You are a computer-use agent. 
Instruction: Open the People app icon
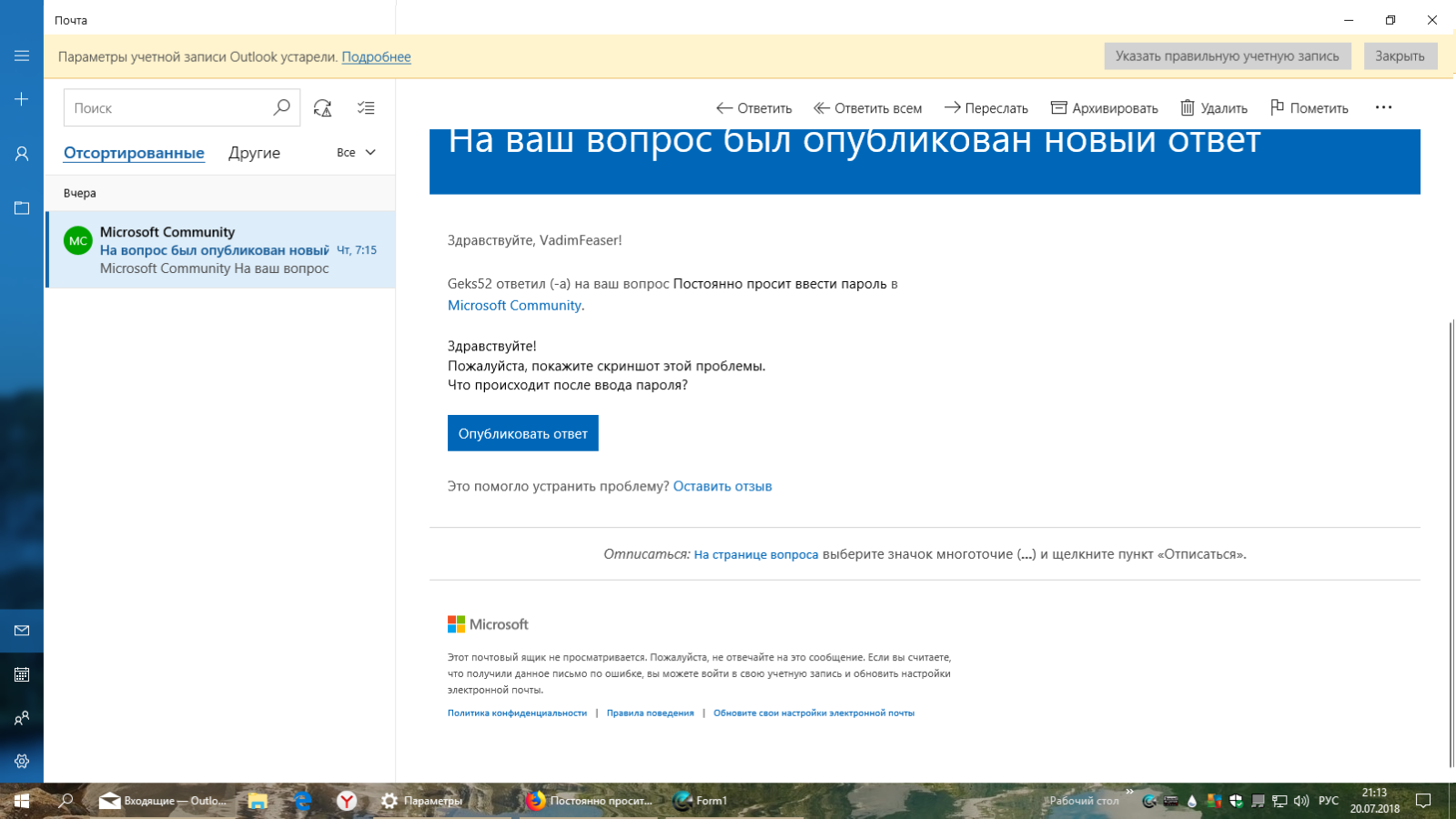tap(22, 718)
